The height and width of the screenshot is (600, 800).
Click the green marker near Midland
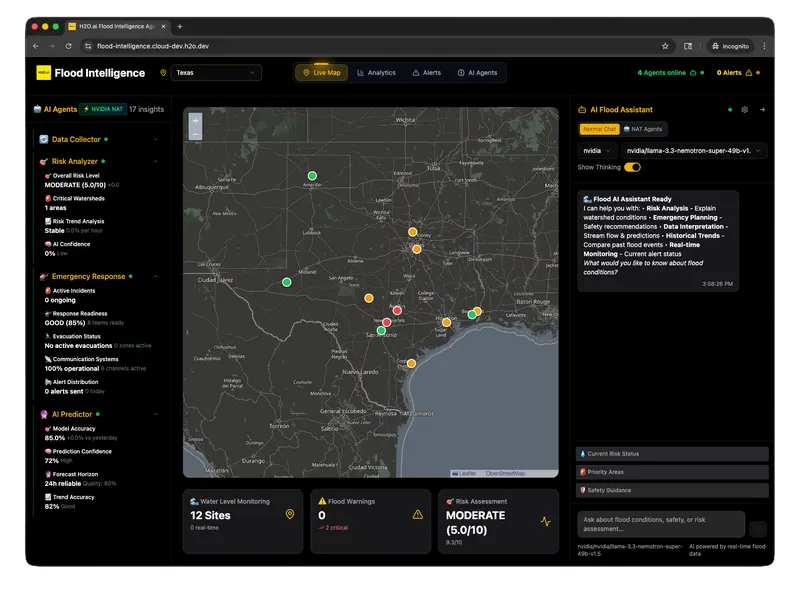pyautogui.click(x=287, y=282)
